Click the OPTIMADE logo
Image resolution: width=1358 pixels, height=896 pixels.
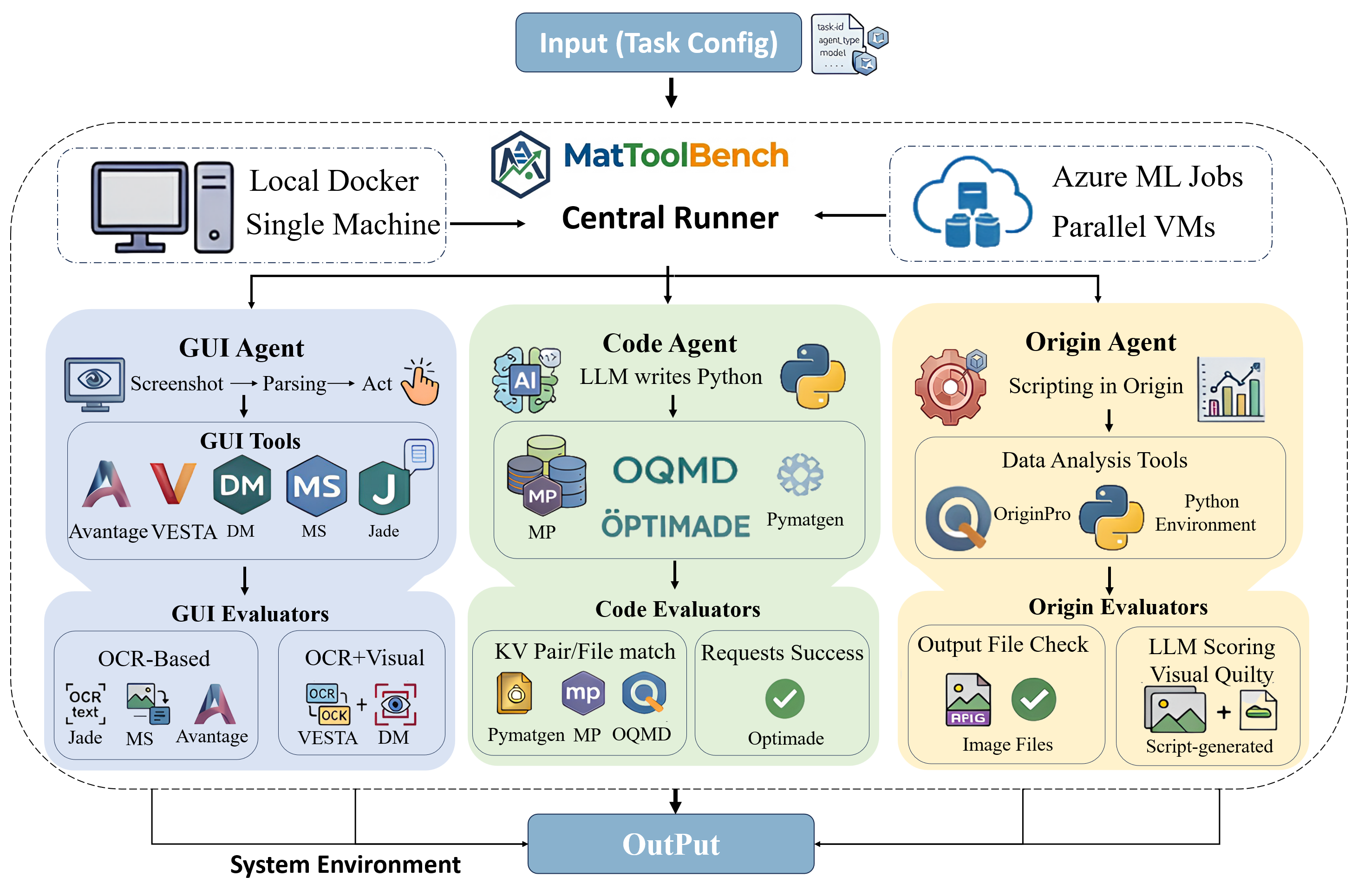[675, 524]
